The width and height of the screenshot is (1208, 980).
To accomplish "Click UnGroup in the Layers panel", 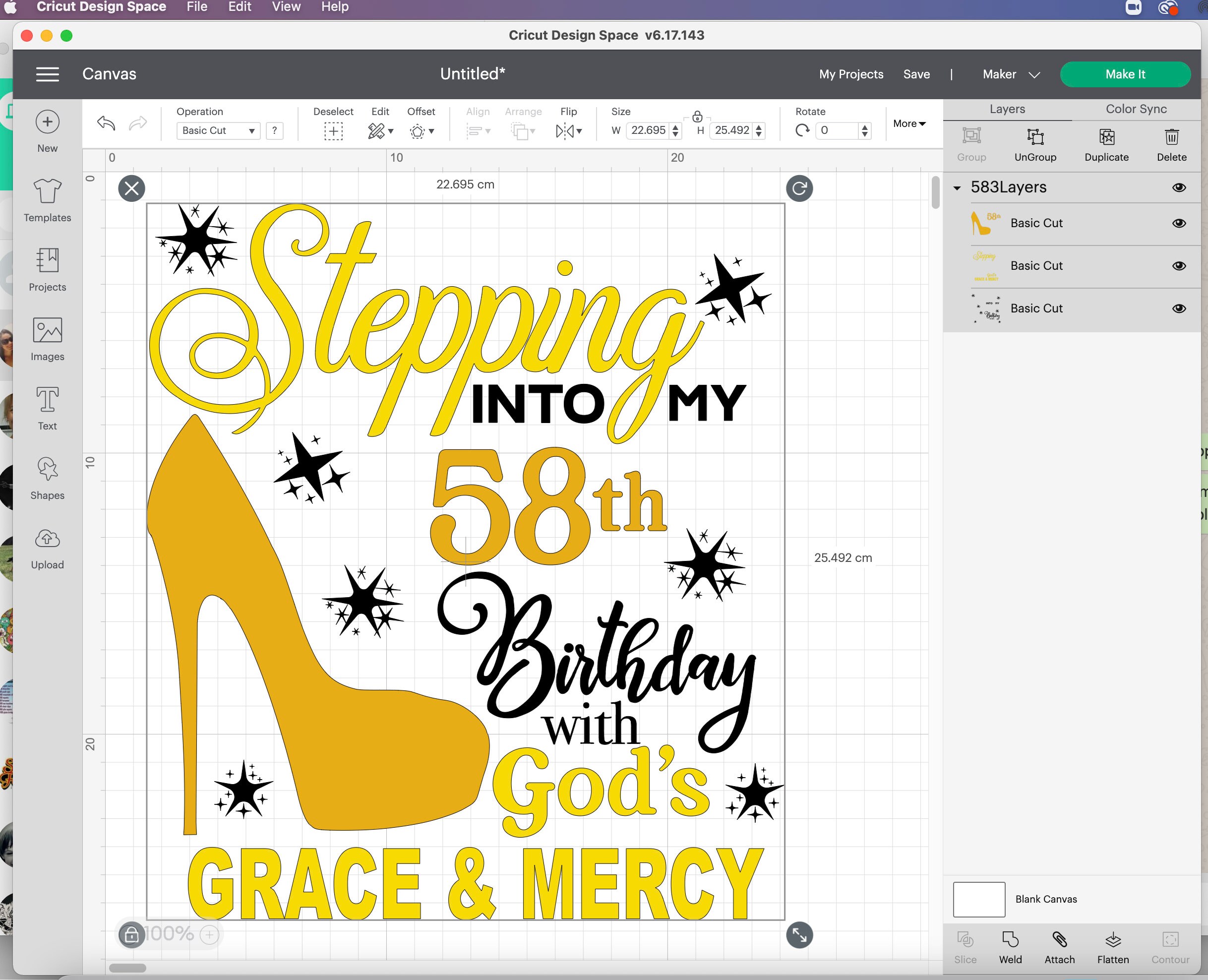I will [x=1035, y=145].
